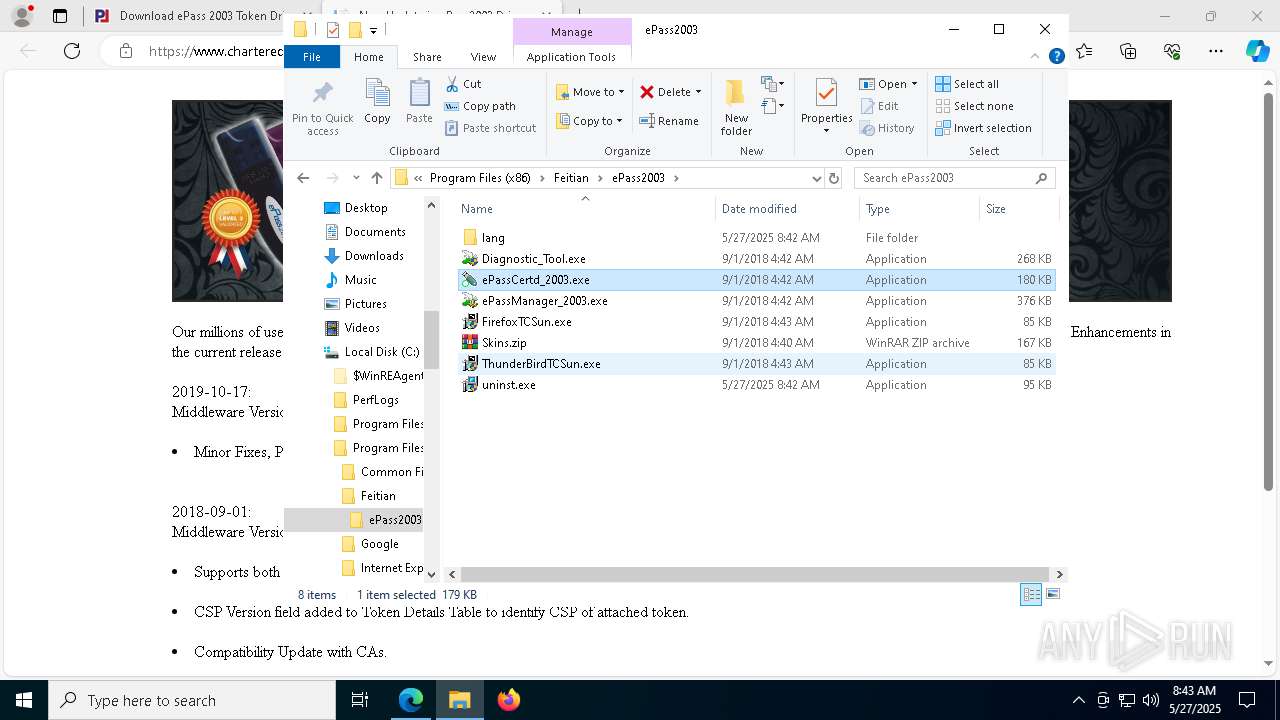Viewport: 1280px width, 720px height.
Task: Open Task View on the taskbar
Action: [360, 700]
